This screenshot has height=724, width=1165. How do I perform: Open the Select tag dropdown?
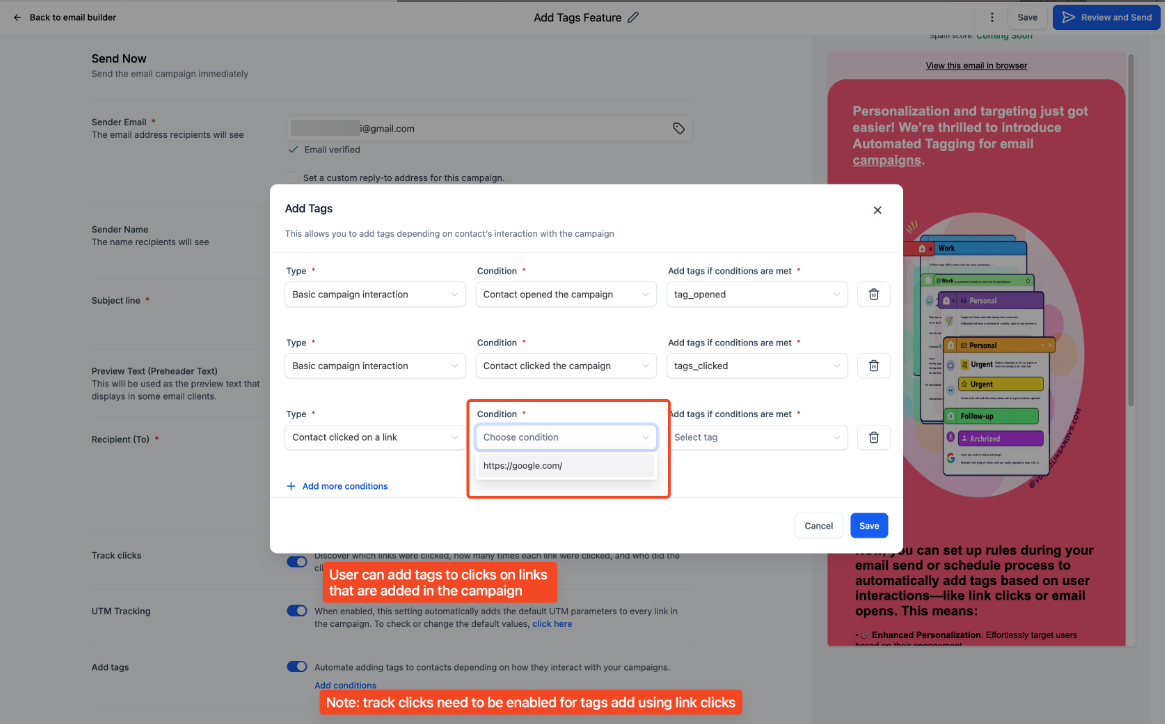756,437
